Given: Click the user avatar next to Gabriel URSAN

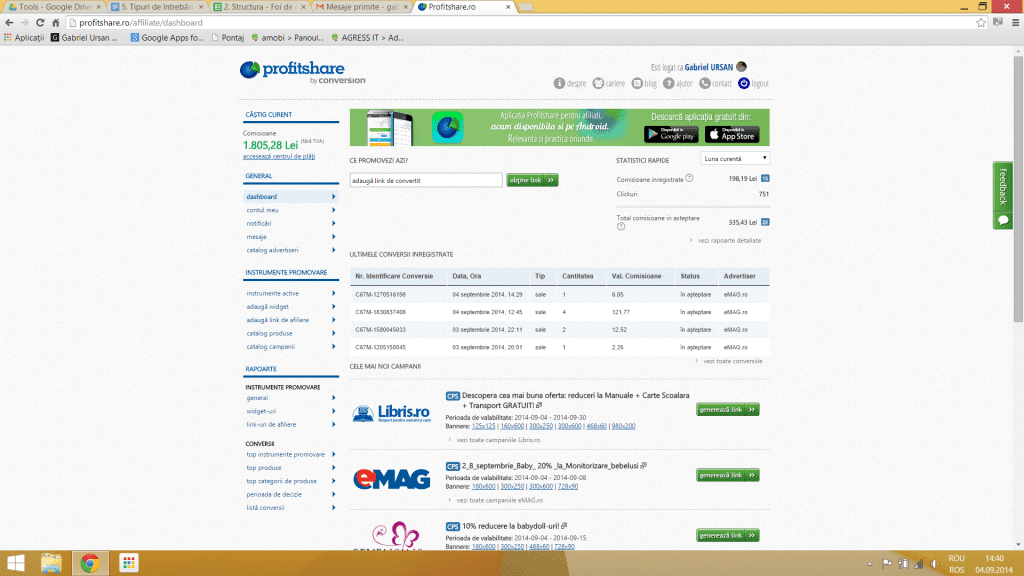Looking at the screenshot, I should coord(741,67).
